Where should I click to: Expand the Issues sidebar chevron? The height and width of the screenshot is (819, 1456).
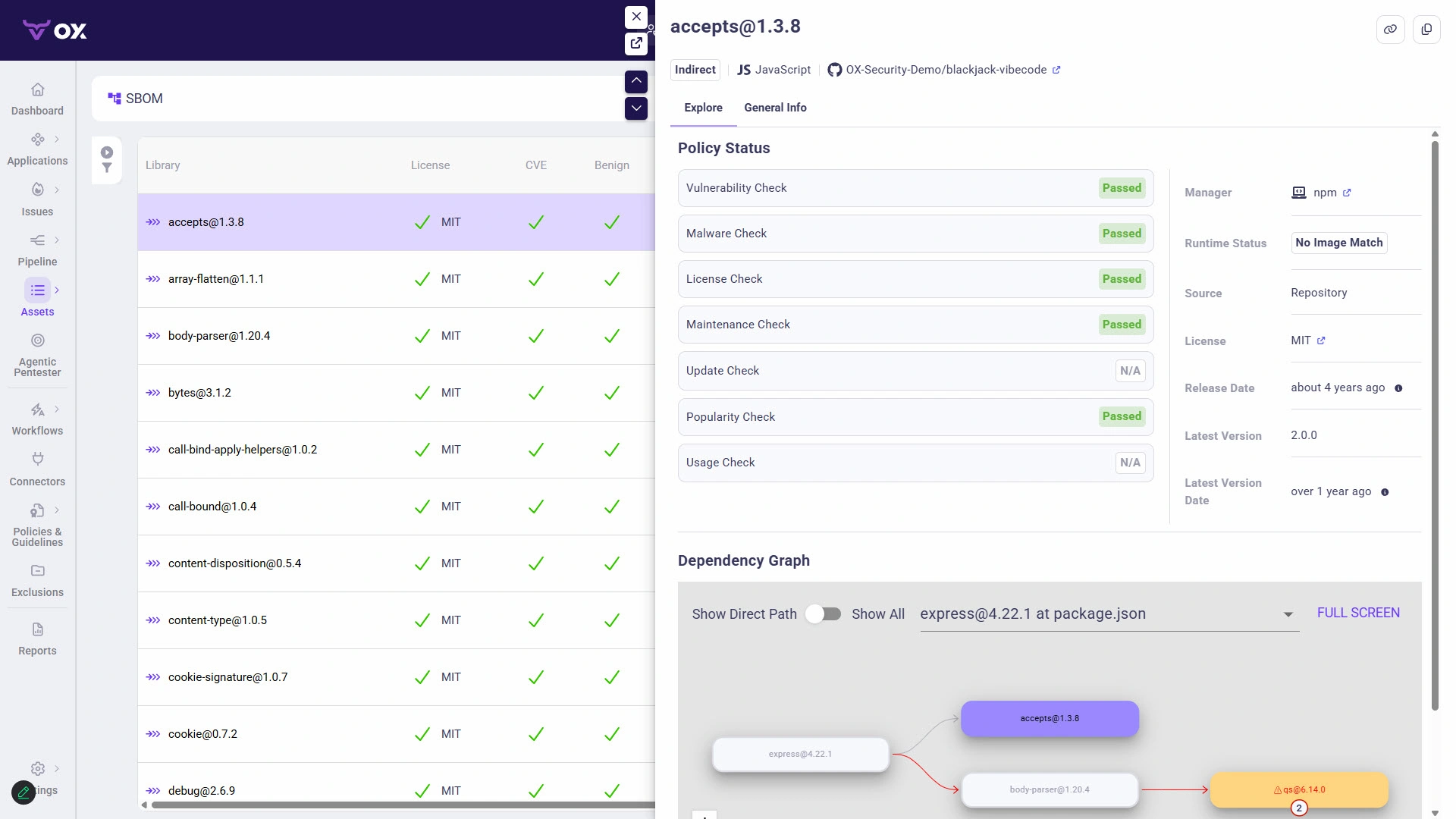[x=57, y=190]
